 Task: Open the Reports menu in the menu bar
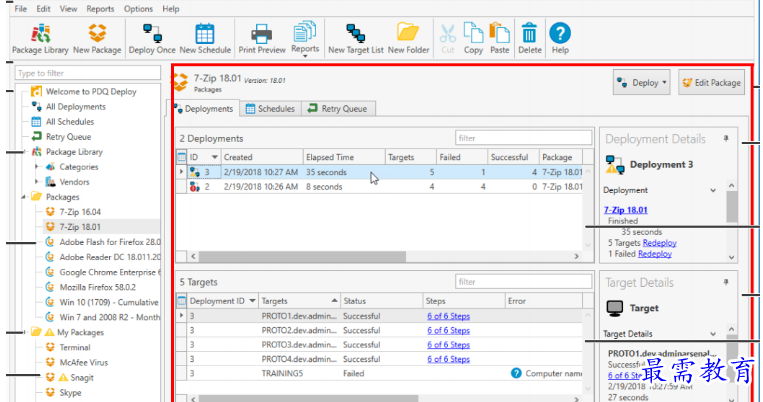point(100,9)
